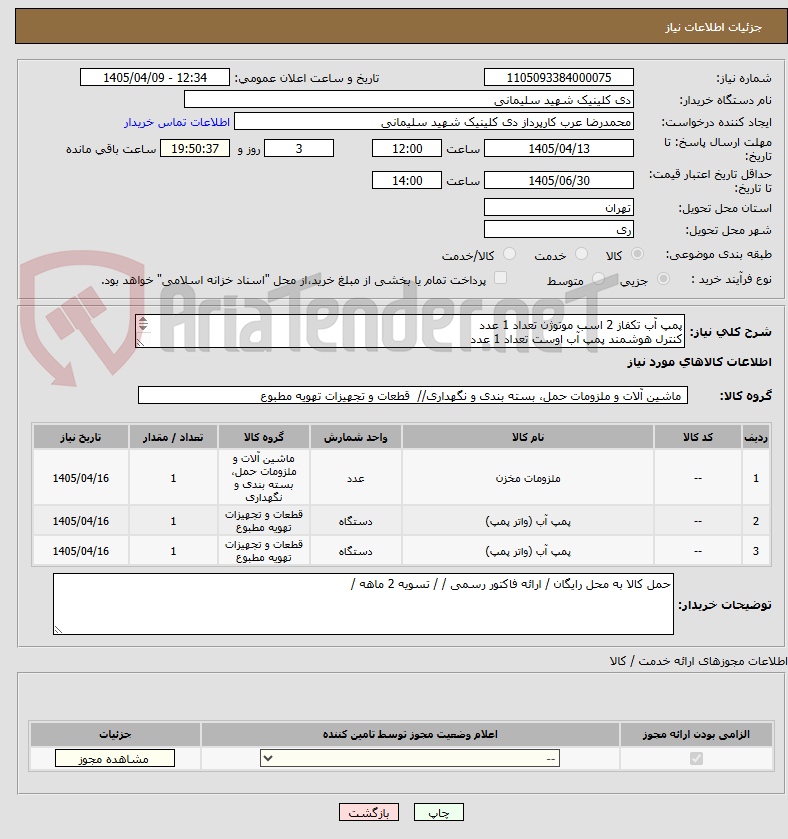
Task: Toggle the mandatory permit checkbox
Action: click(696, 758)
